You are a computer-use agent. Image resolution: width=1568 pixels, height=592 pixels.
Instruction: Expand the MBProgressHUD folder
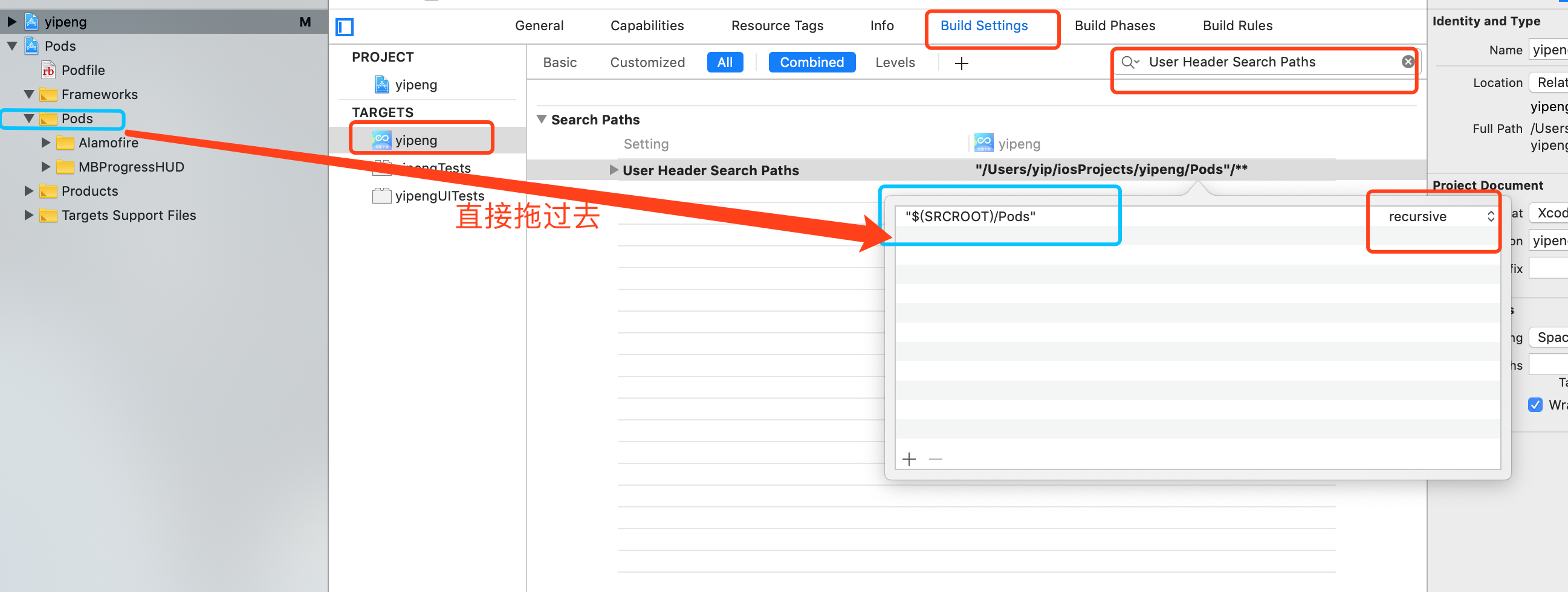click(x=46, y=167)
